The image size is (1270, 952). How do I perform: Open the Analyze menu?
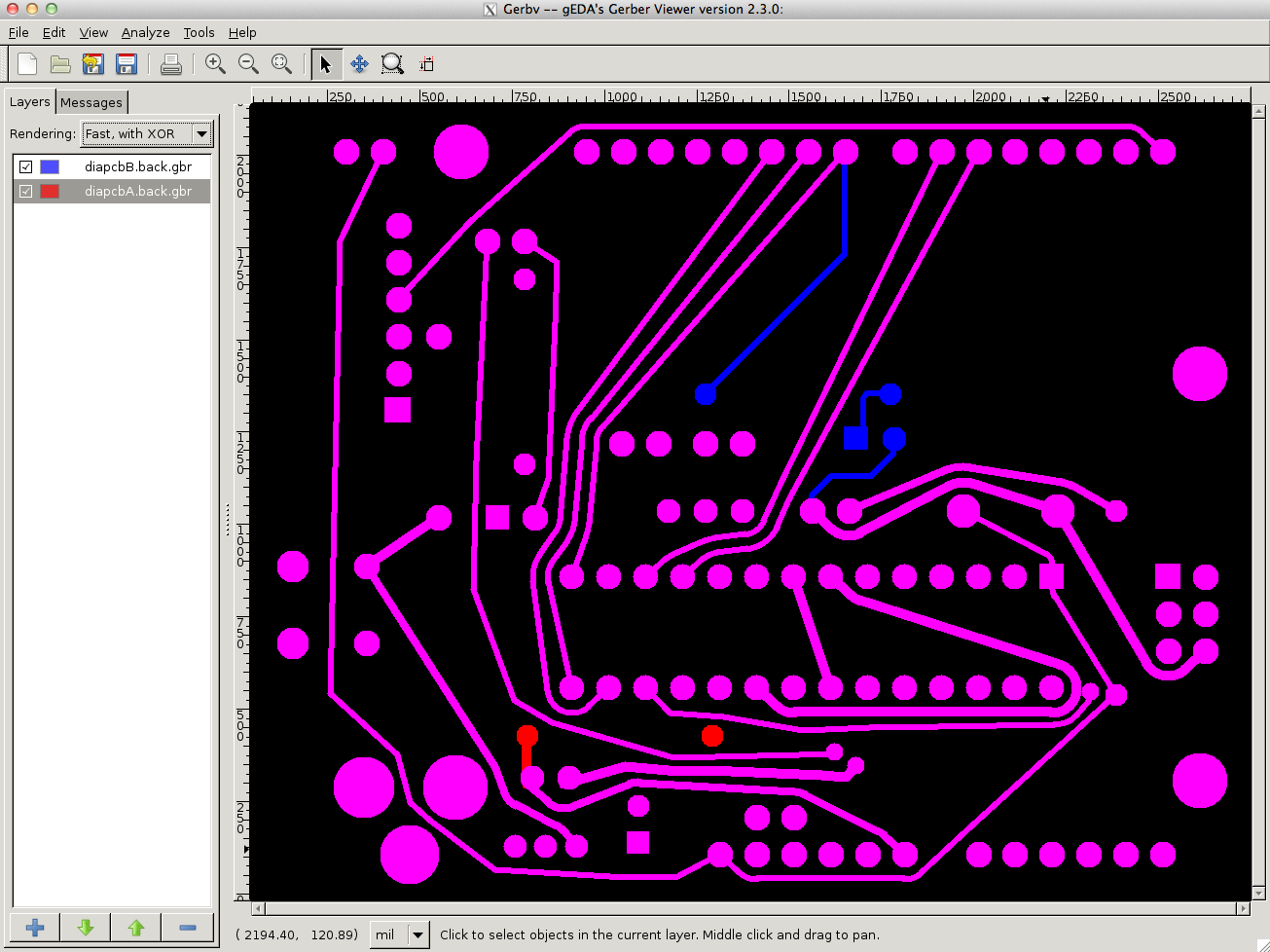coord(145,32)
